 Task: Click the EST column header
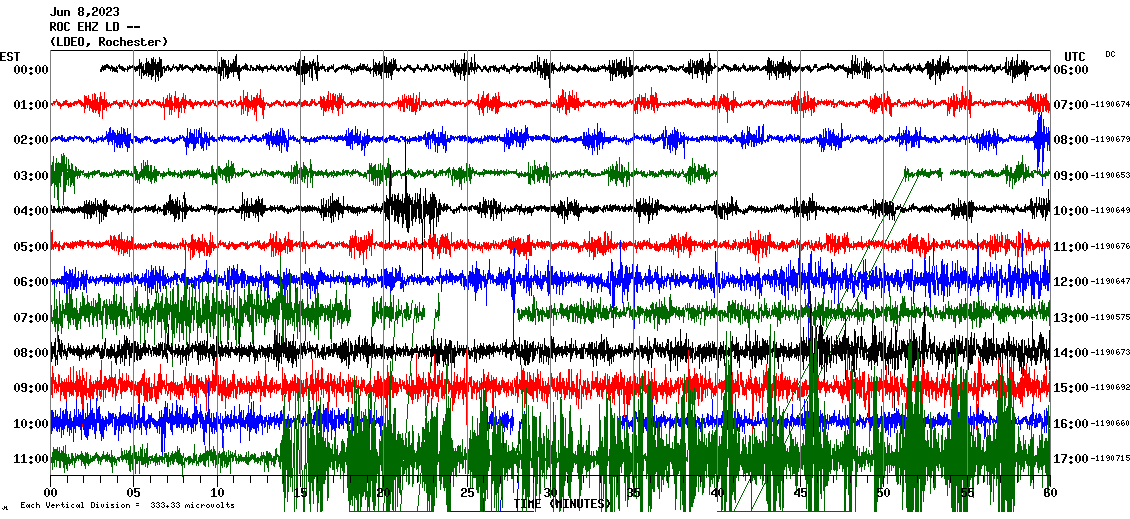click(x=10, y=56)
